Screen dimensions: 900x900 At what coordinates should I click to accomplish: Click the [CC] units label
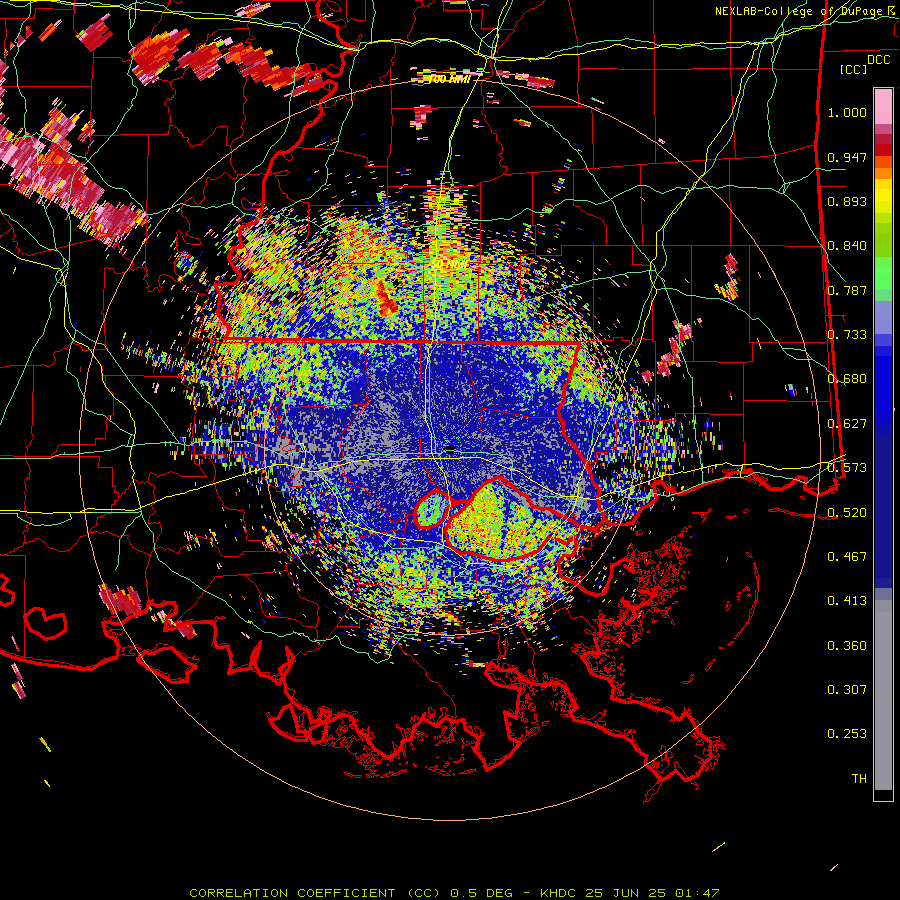pos(854,69)
